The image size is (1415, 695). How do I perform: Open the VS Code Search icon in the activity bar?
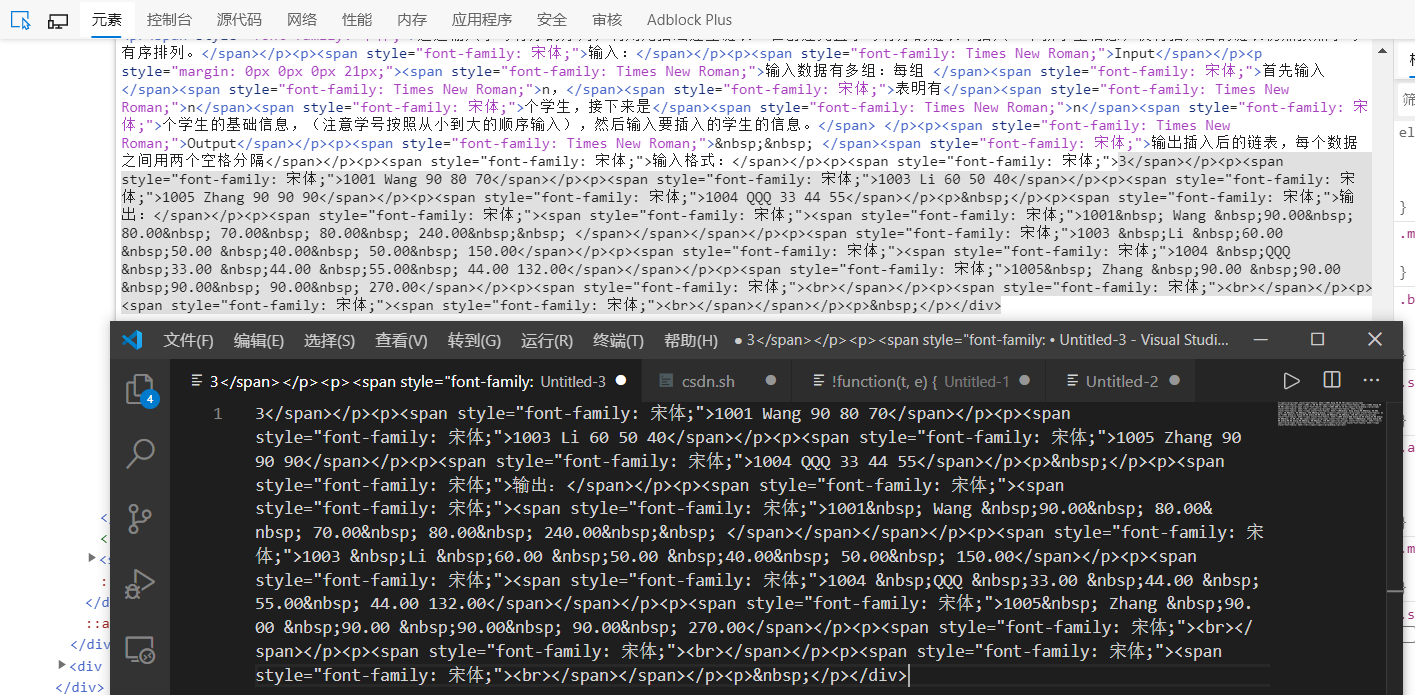click(141, 454)
